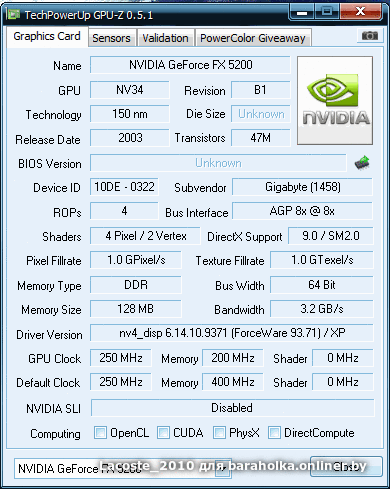Screen dimensions: 390x489
Task: Click the Memory Size field 128 MB
Action: pos(136,309)
